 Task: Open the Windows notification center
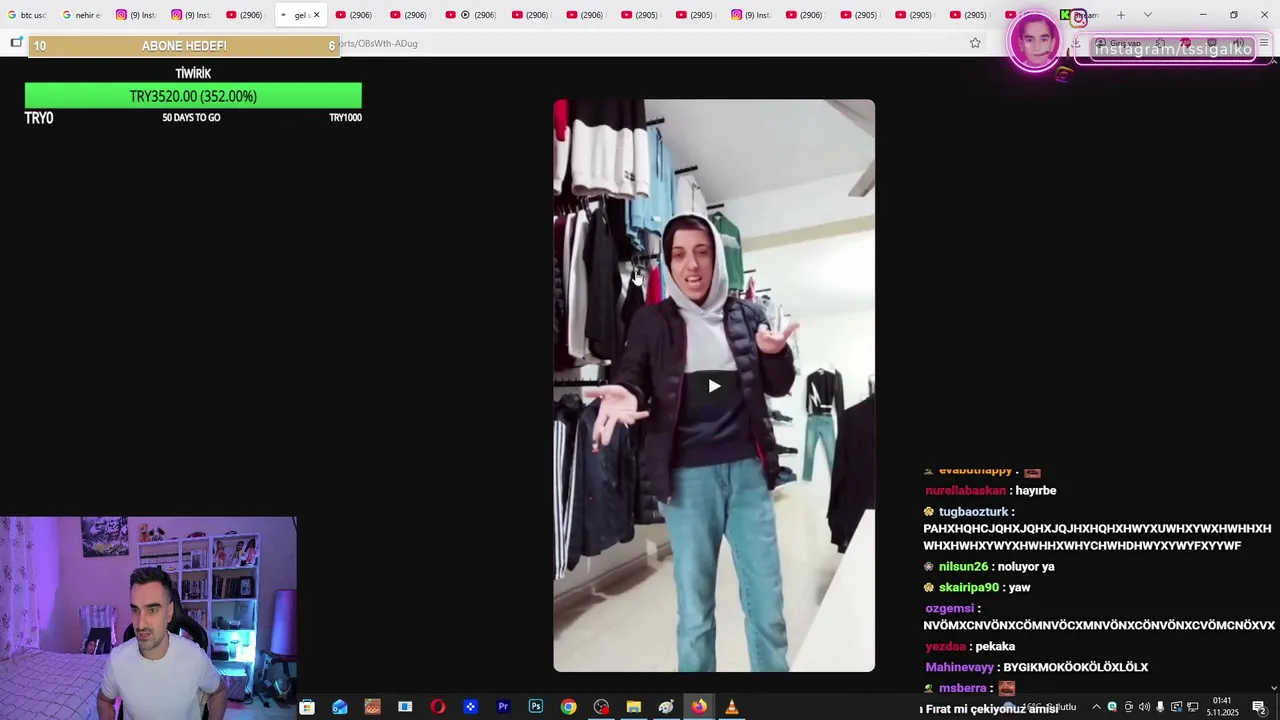[1259, 707]
